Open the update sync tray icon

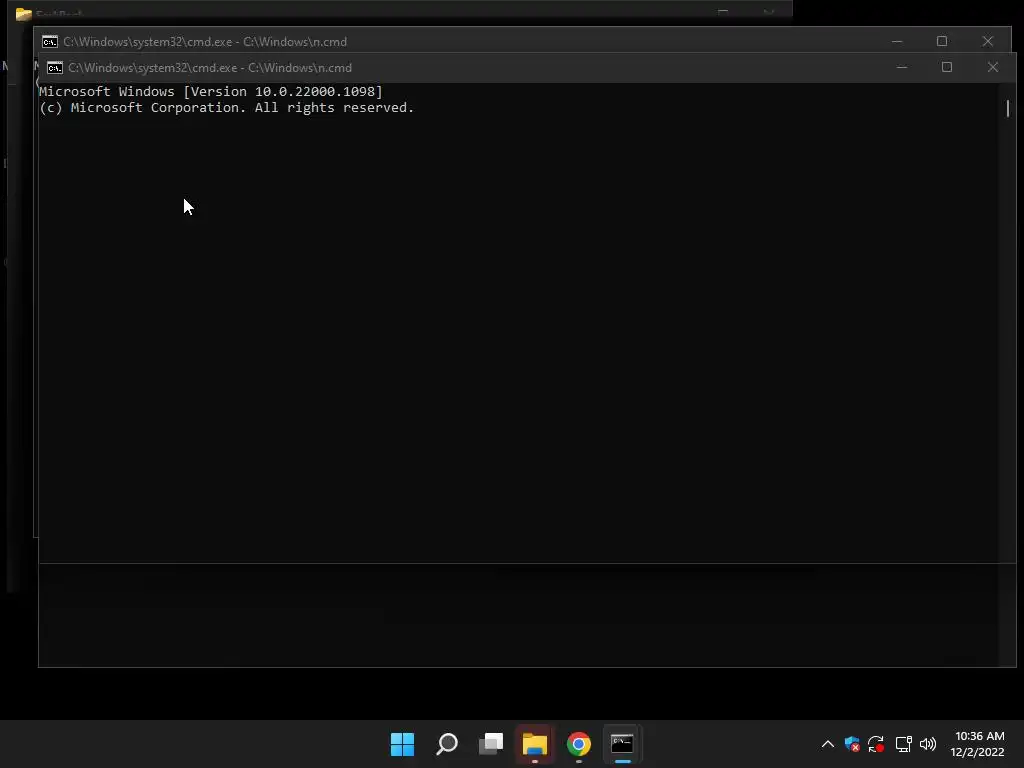pos(876,744)
